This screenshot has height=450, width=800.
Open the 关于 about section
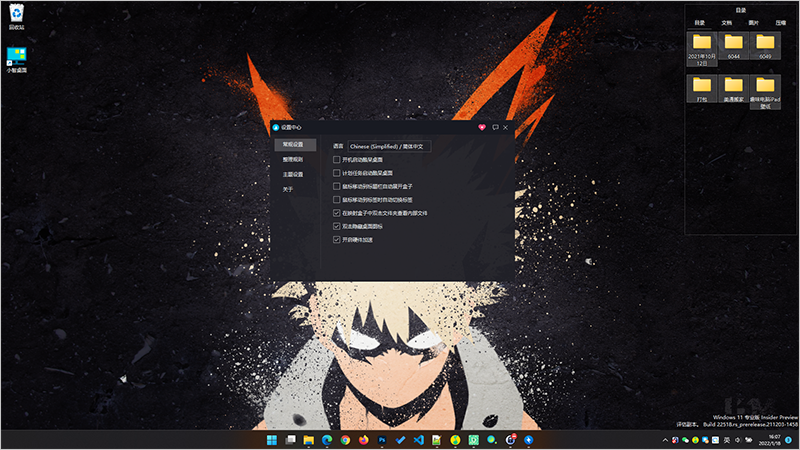tap(287, 189)
